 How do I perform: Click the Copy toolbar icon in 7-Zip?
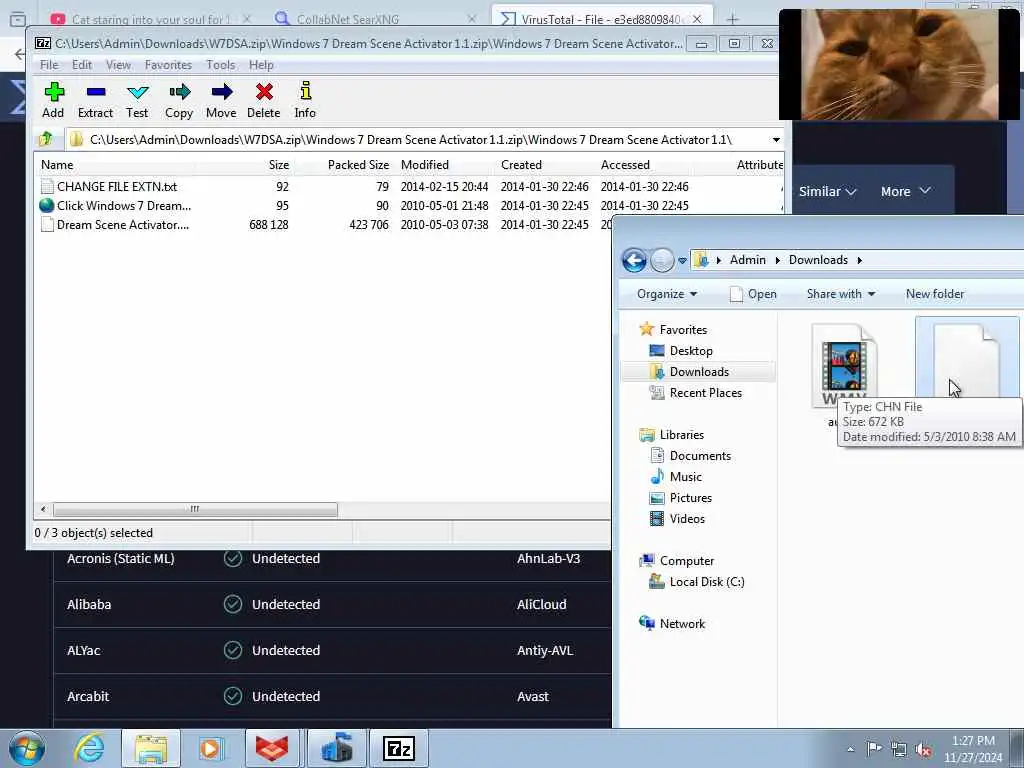click(179, 100)
